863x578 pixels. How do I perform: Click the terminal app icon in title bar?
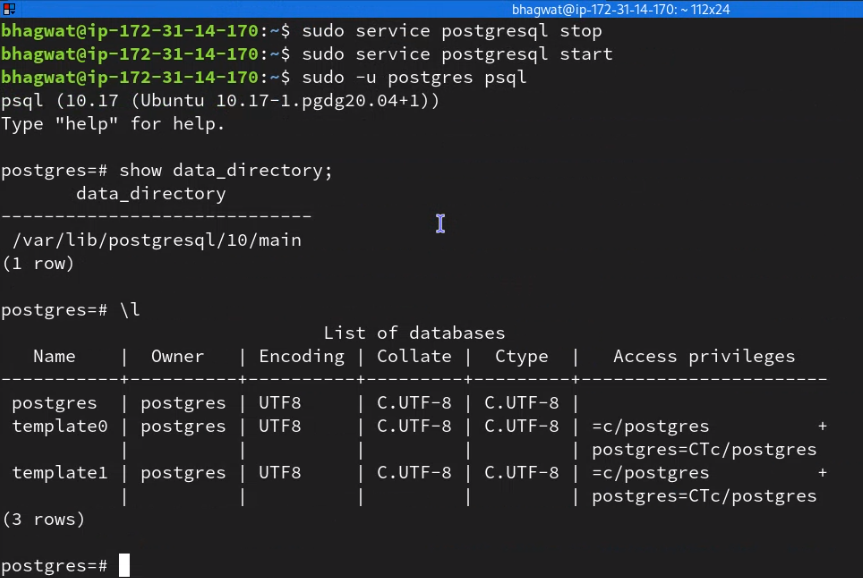(x=9, y=9)
